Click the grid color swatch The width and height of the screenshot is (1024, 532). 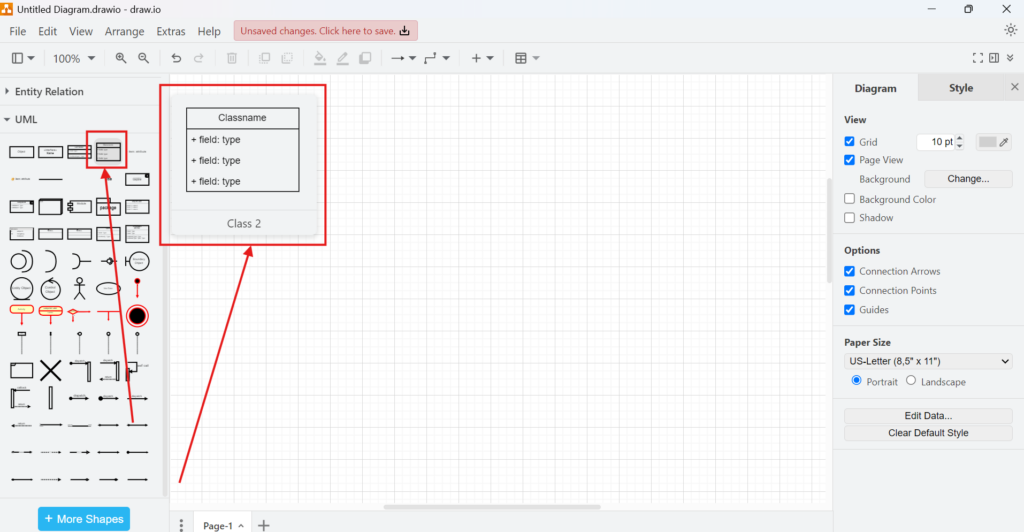click(x=987, y=142)
